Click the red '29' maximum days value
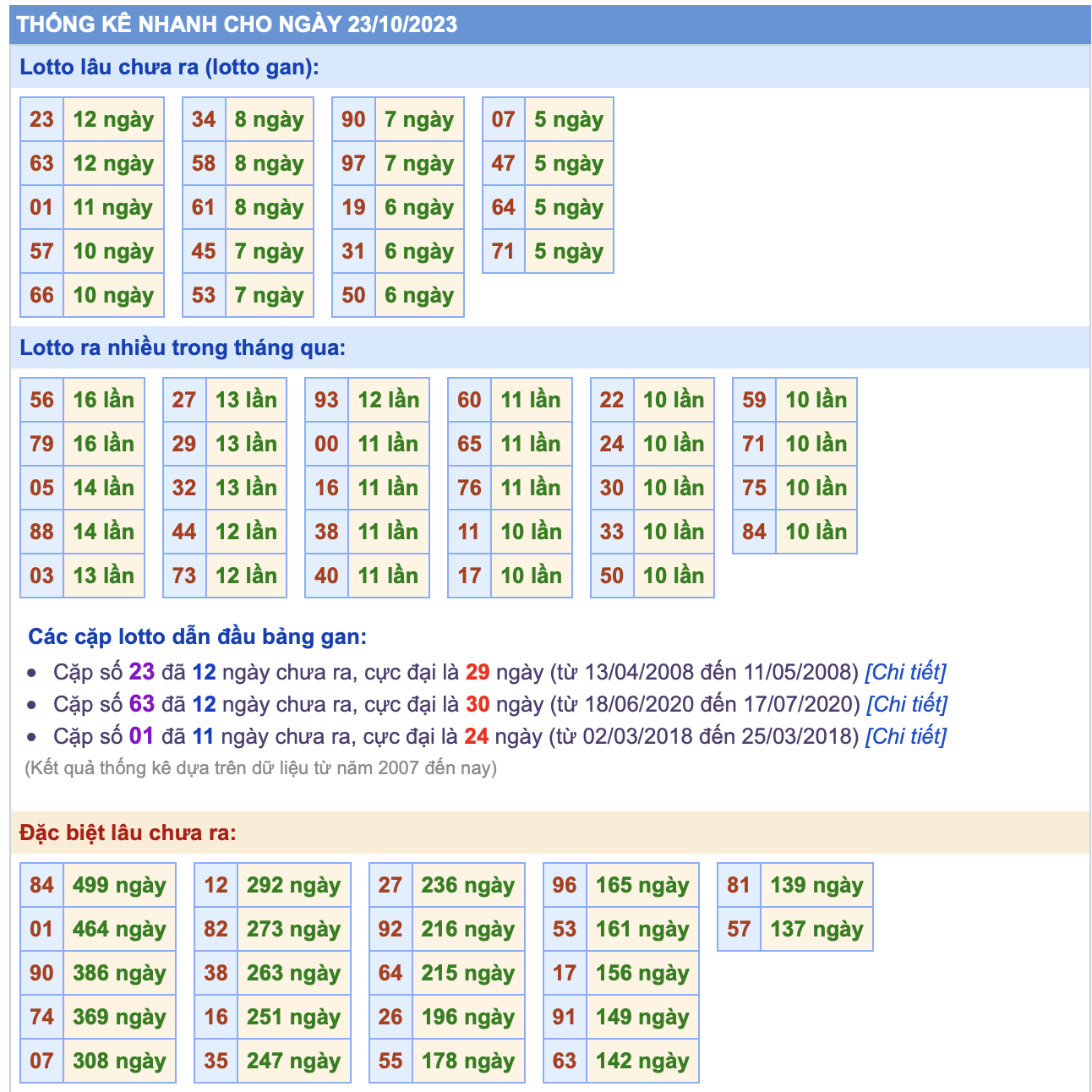 pyautogui.click(x=478, y=672)
